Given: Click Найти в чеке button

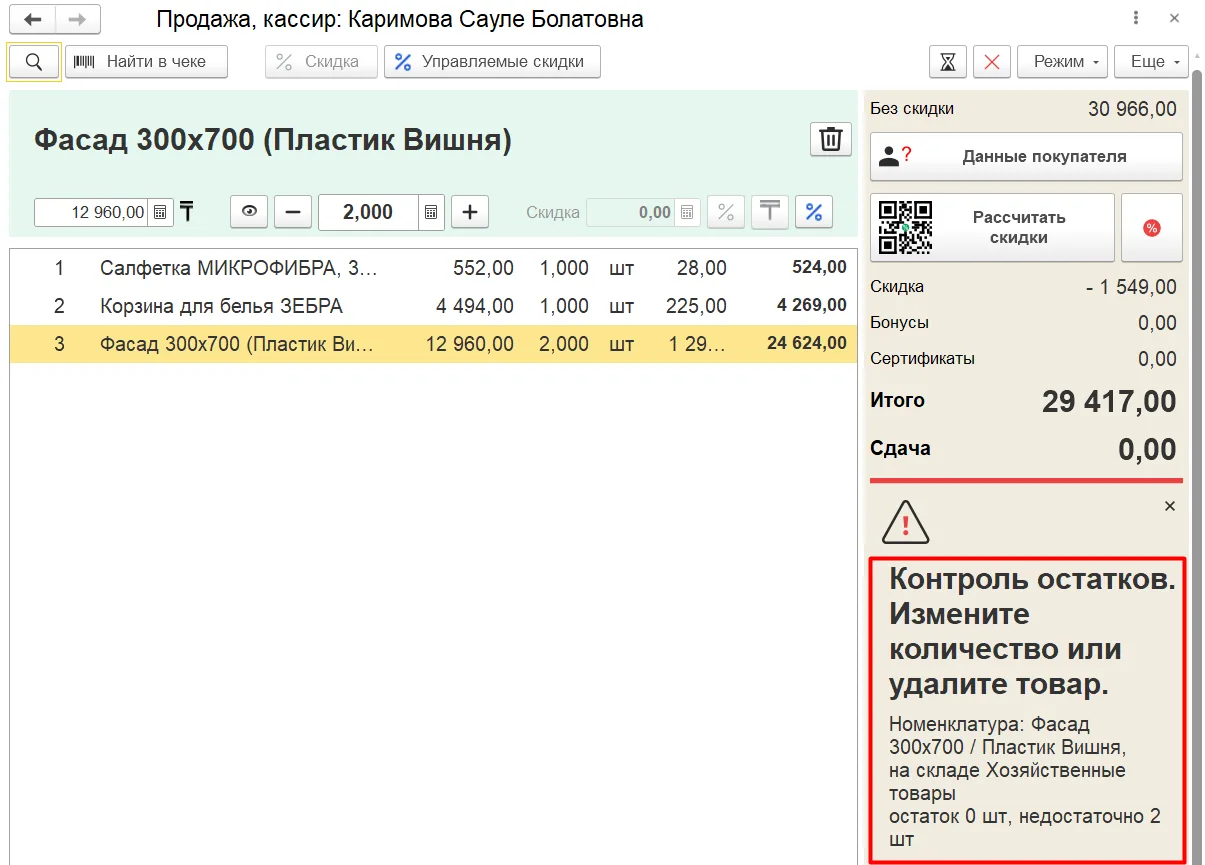Looking at the screenshot, I should pyautogui.click(x=147, y=62).
